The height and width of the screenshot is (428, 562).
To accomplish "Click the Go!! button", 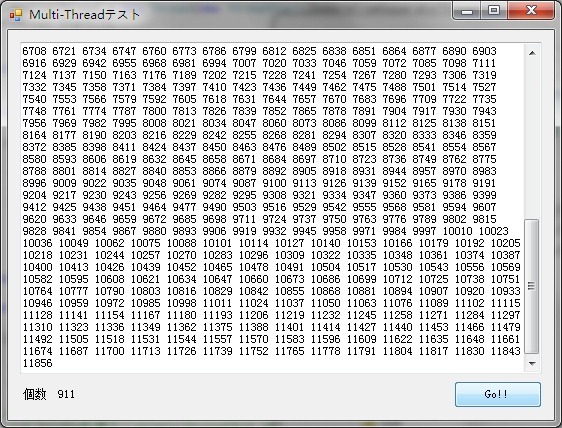I will click(497, 394).
